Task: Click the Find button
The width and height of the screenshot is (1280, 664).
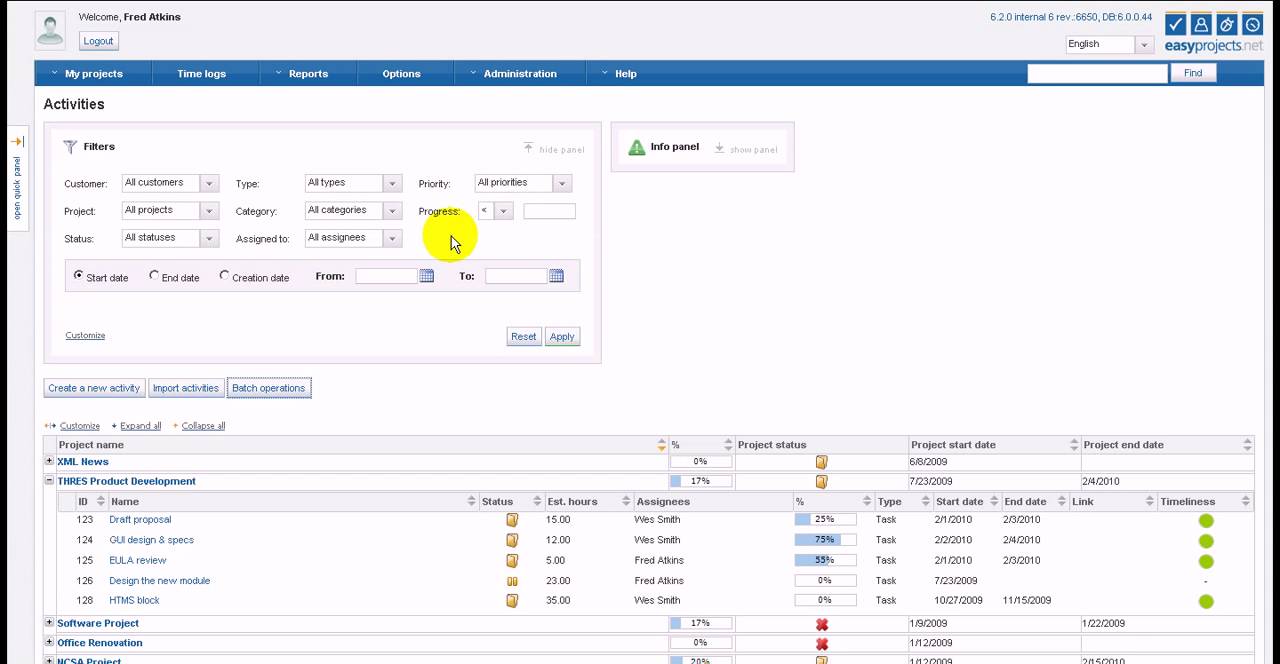Action: coord(1193,73)
